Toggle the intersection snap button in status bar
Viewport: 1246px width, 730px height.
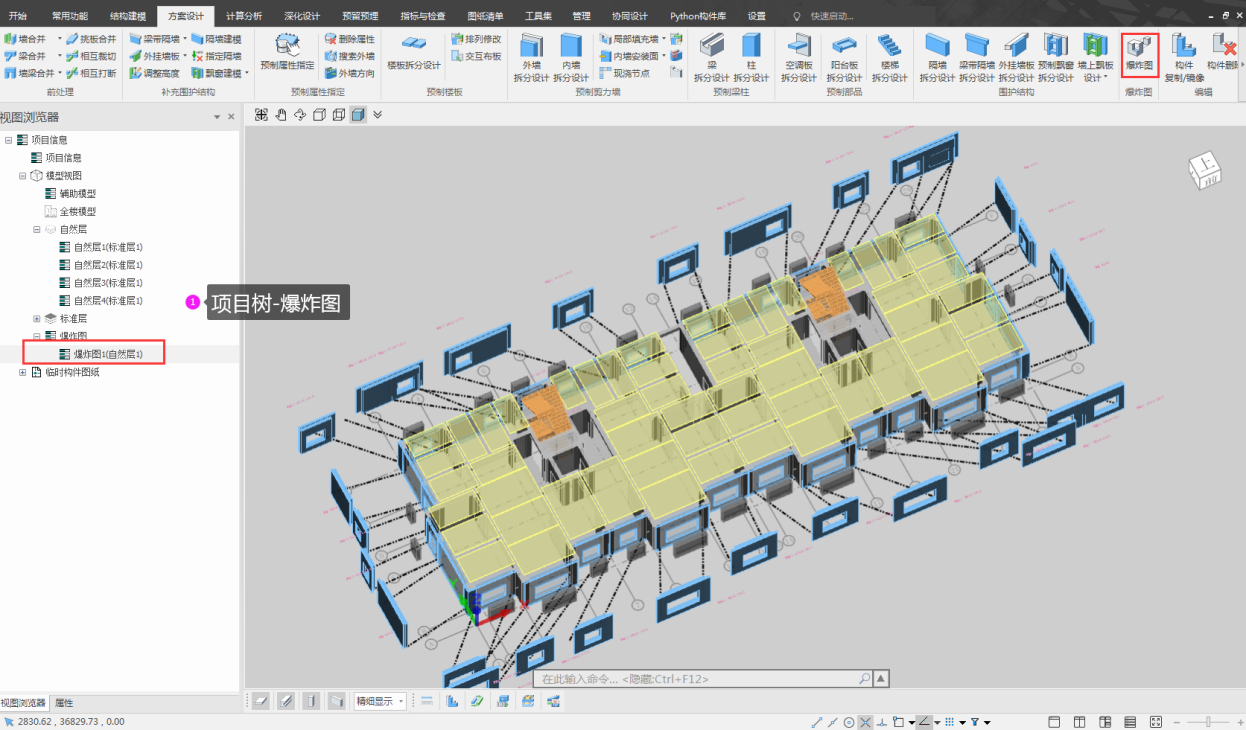coord(865,722)
